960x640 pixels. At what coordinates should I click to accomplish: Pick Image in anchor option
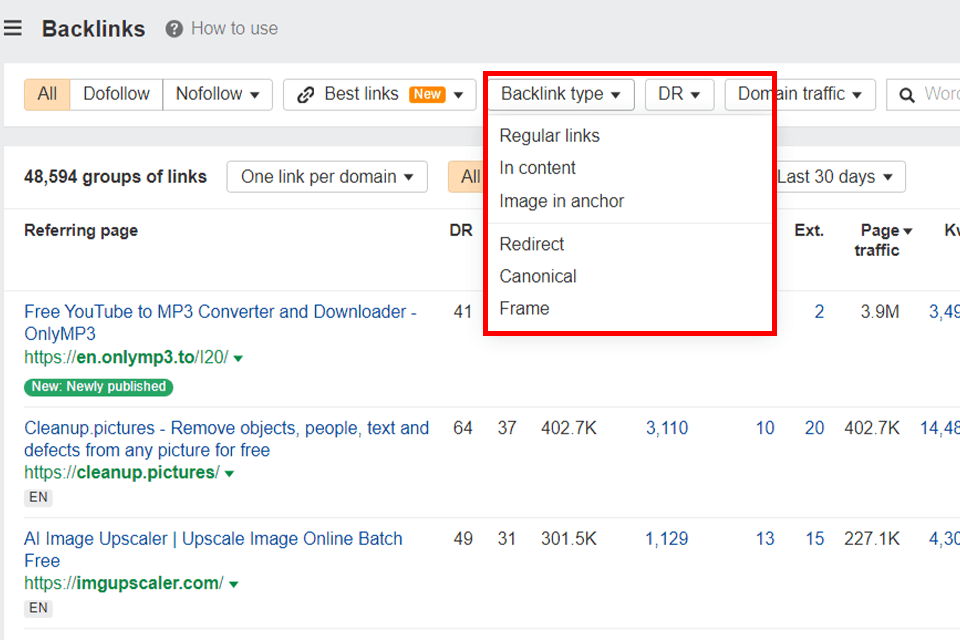(561, 201)
